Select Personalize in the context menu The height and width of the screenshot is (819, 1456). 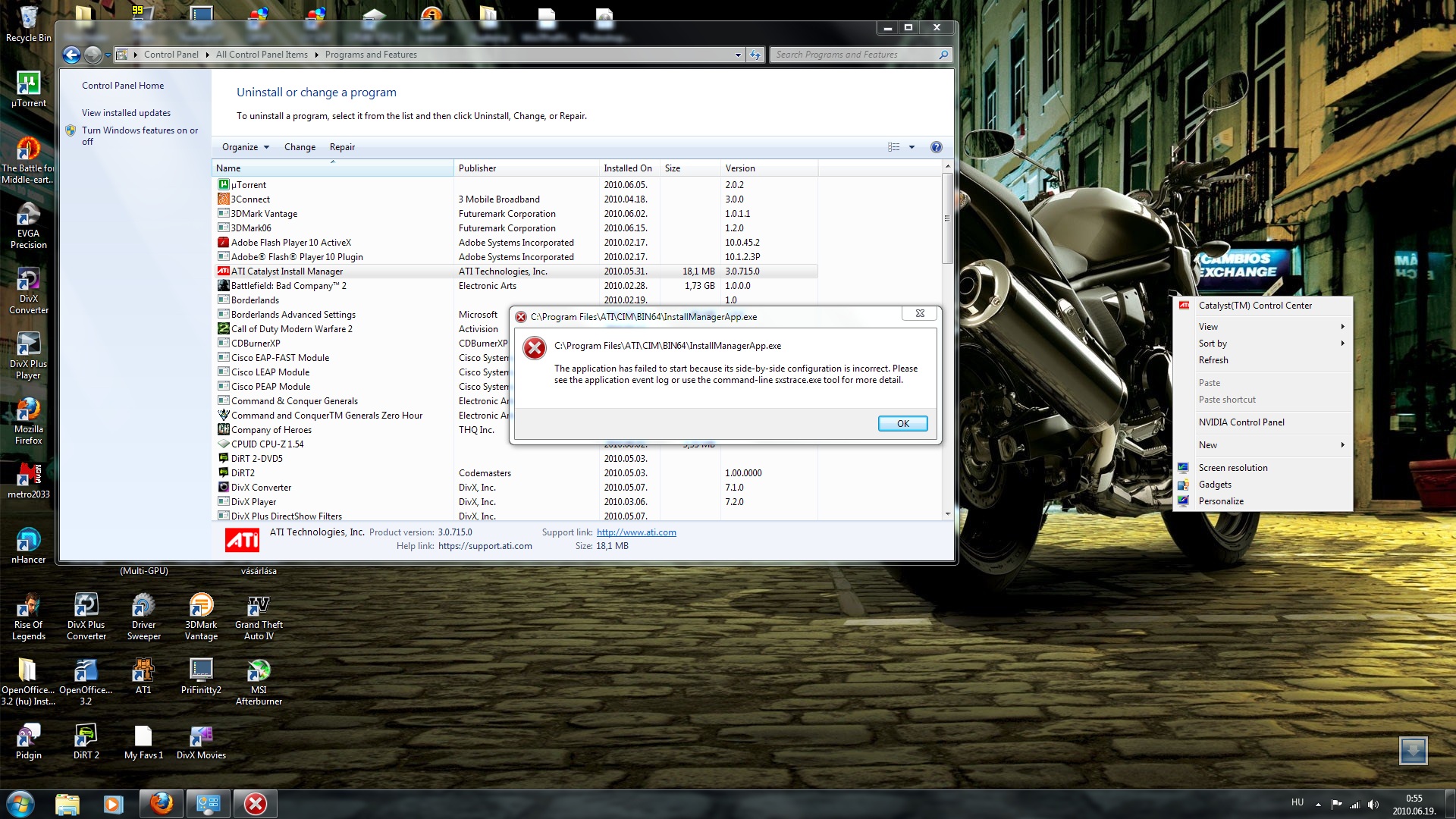(x=1263, y=501)
